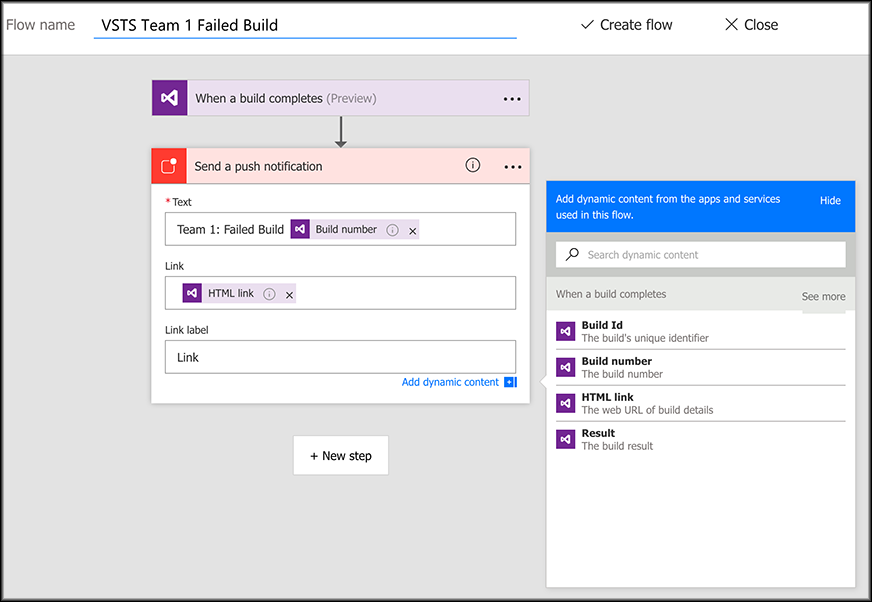Click the Link label input field
This screenshot has width=872, height=602.
tap(340, 357)
